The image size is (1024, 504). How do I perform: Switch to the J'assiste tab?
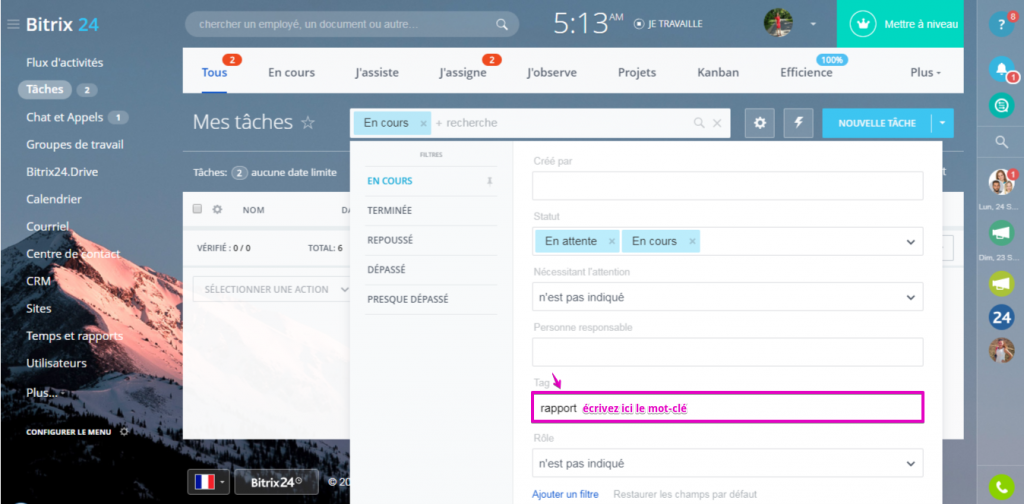(377, 72)
